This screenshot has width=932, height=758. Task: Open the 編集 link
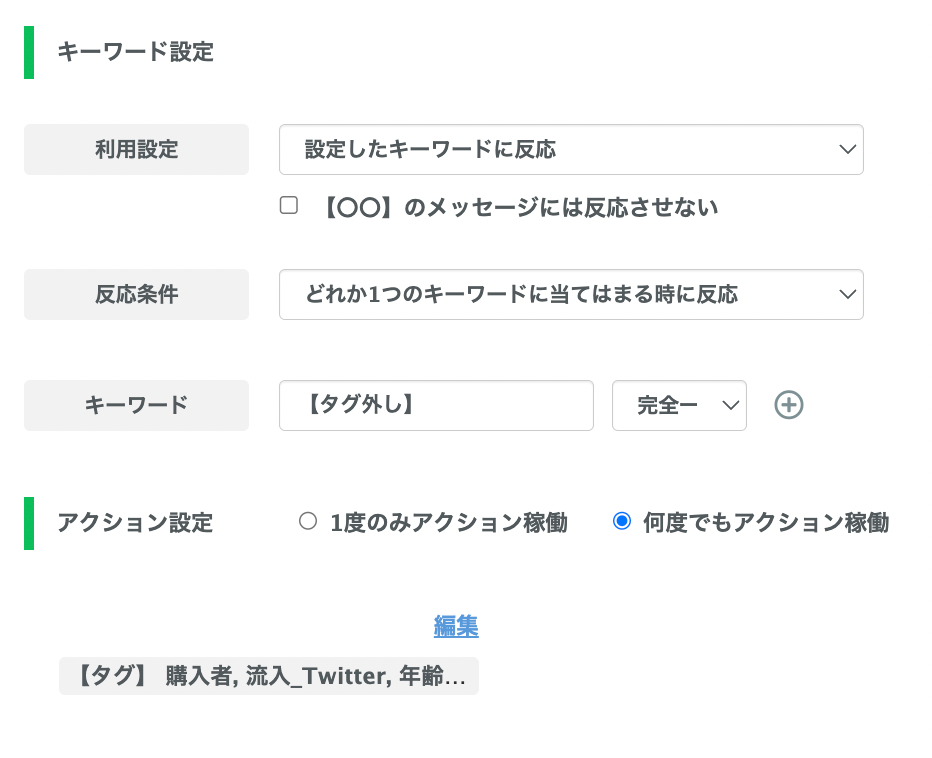tap(456, 626)
